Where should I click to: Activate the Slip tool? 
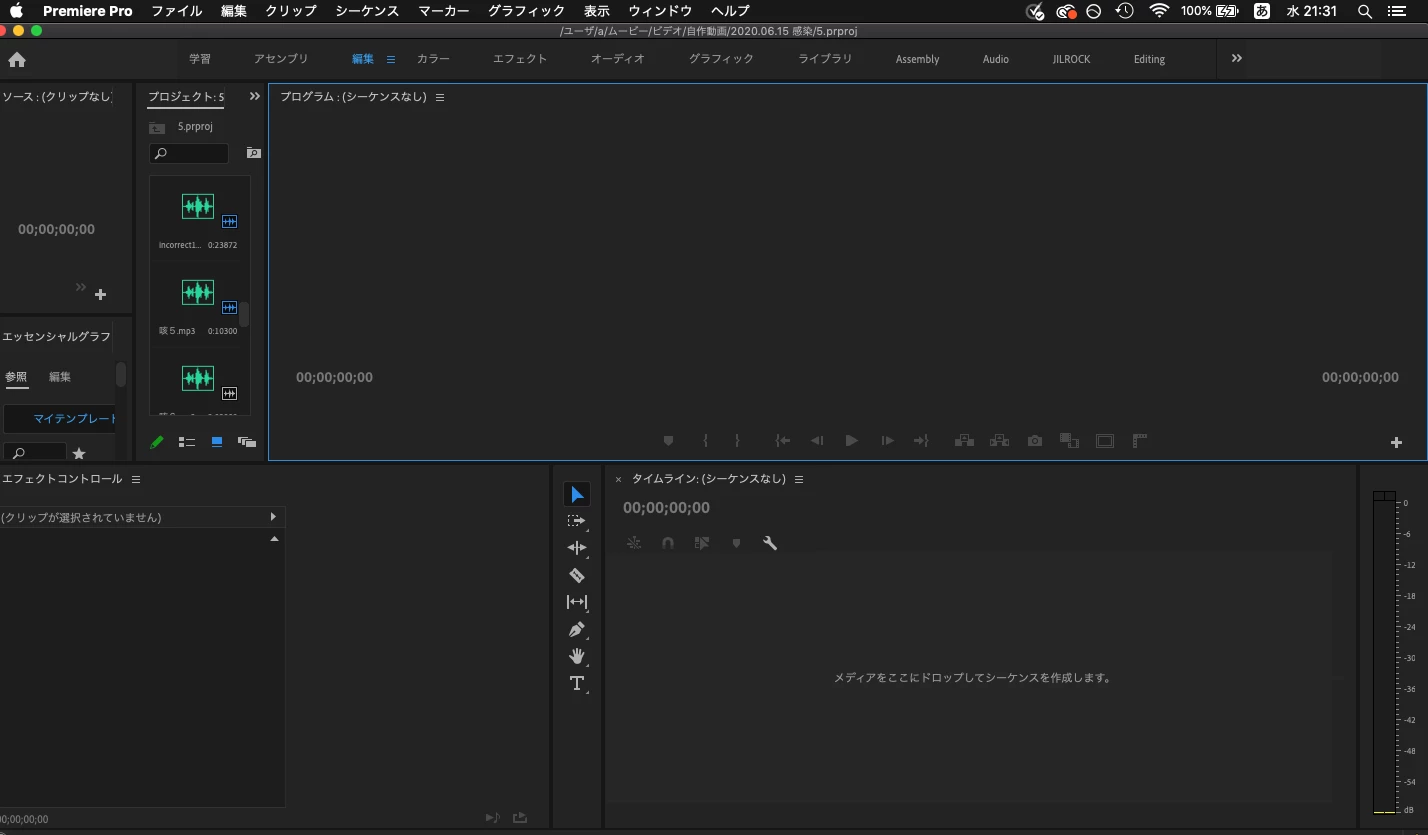pos(577,602)
